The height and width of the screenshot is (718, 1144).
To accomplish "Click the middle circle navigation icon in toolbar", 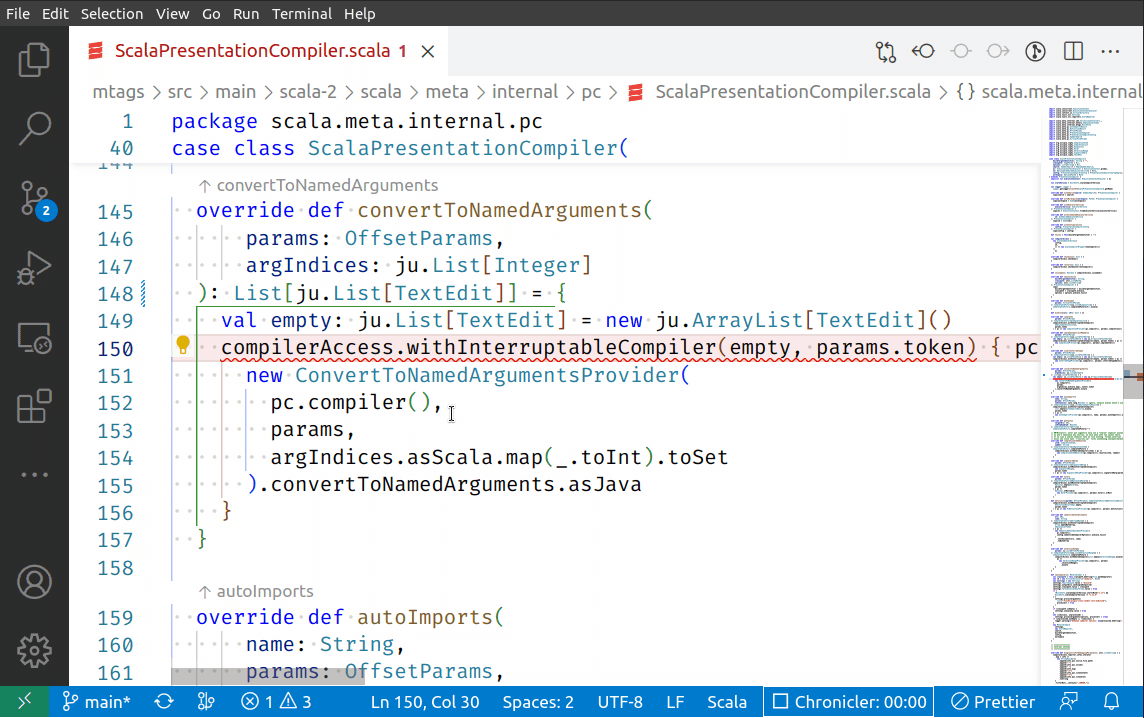I will (x=961, y=51).
